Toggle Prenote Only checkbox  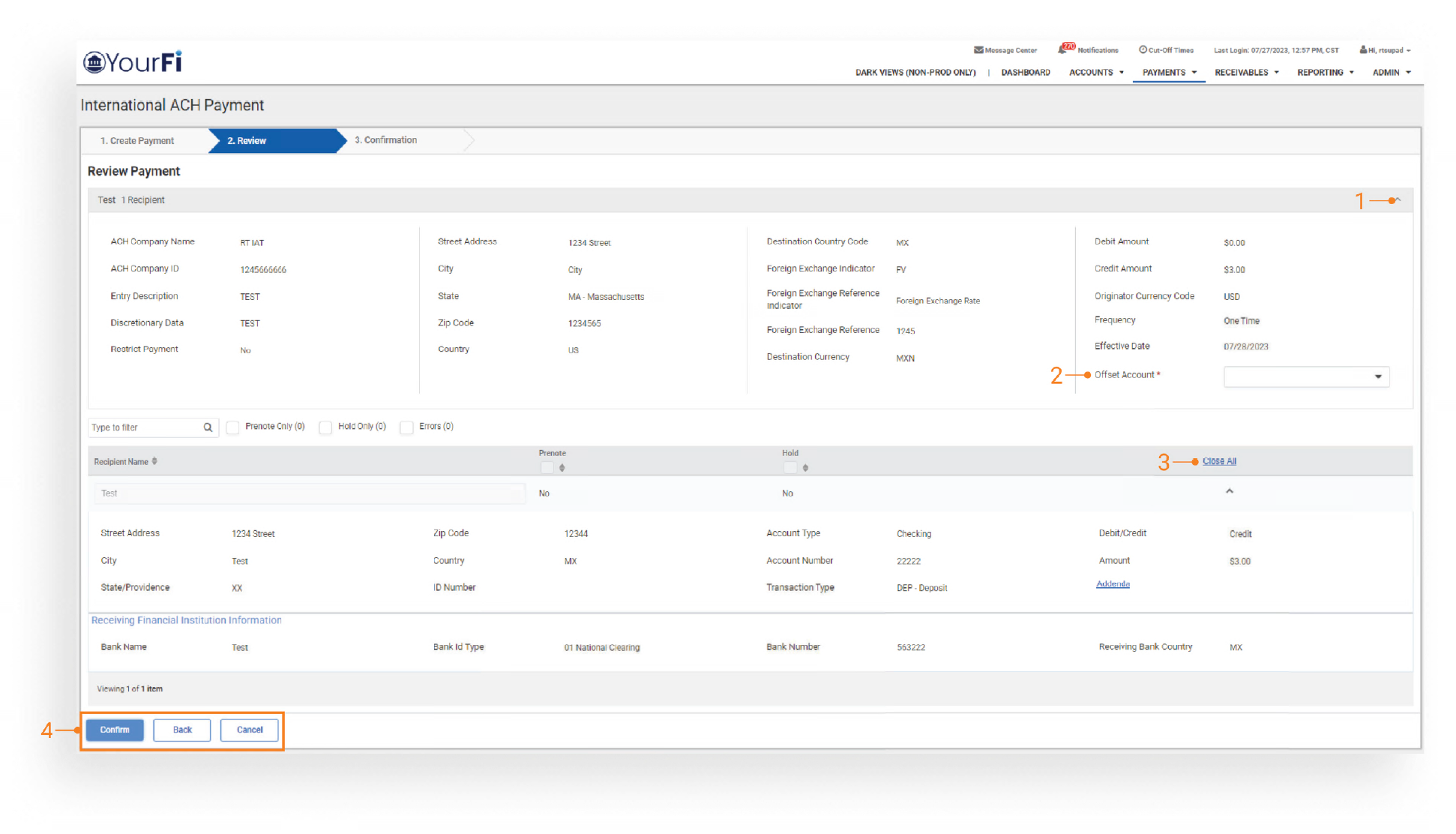pyautogui.click(x=233, y=427)
